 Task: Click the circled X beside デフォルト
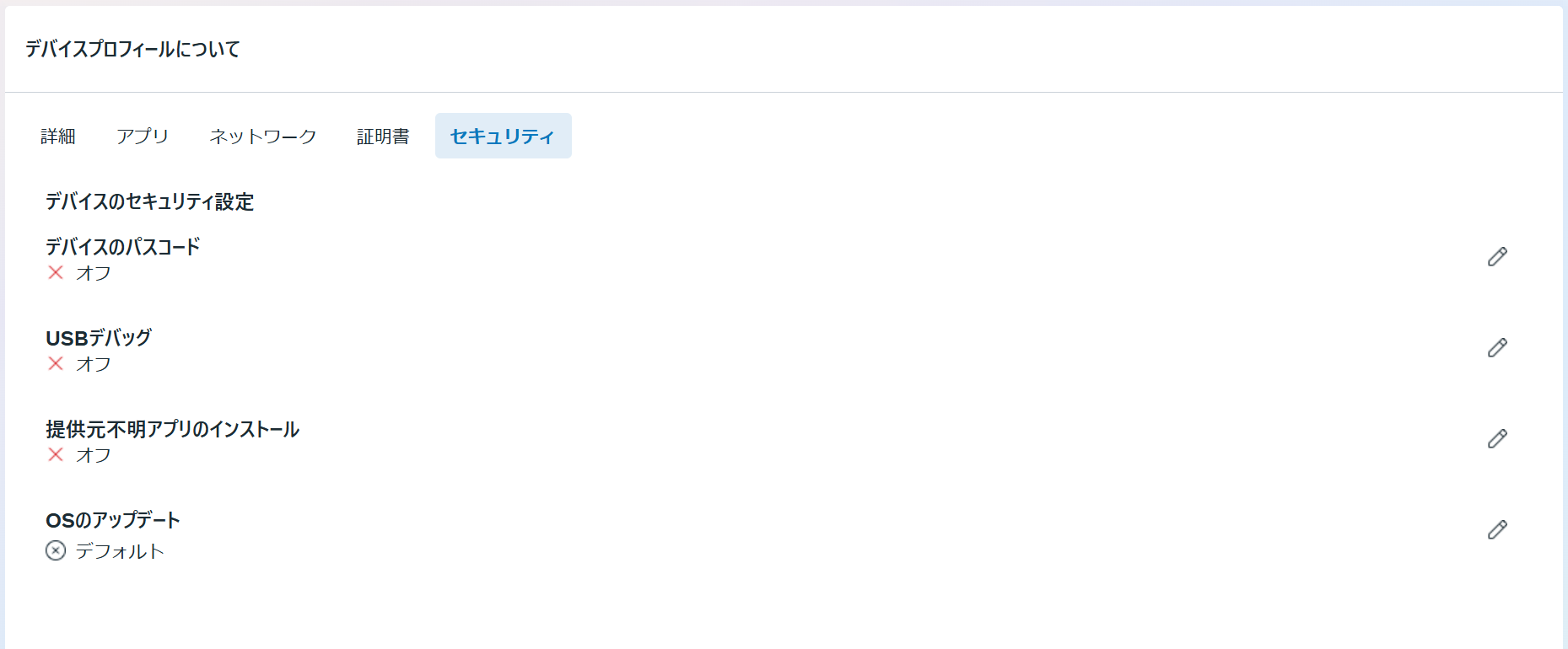coord(56,550)
